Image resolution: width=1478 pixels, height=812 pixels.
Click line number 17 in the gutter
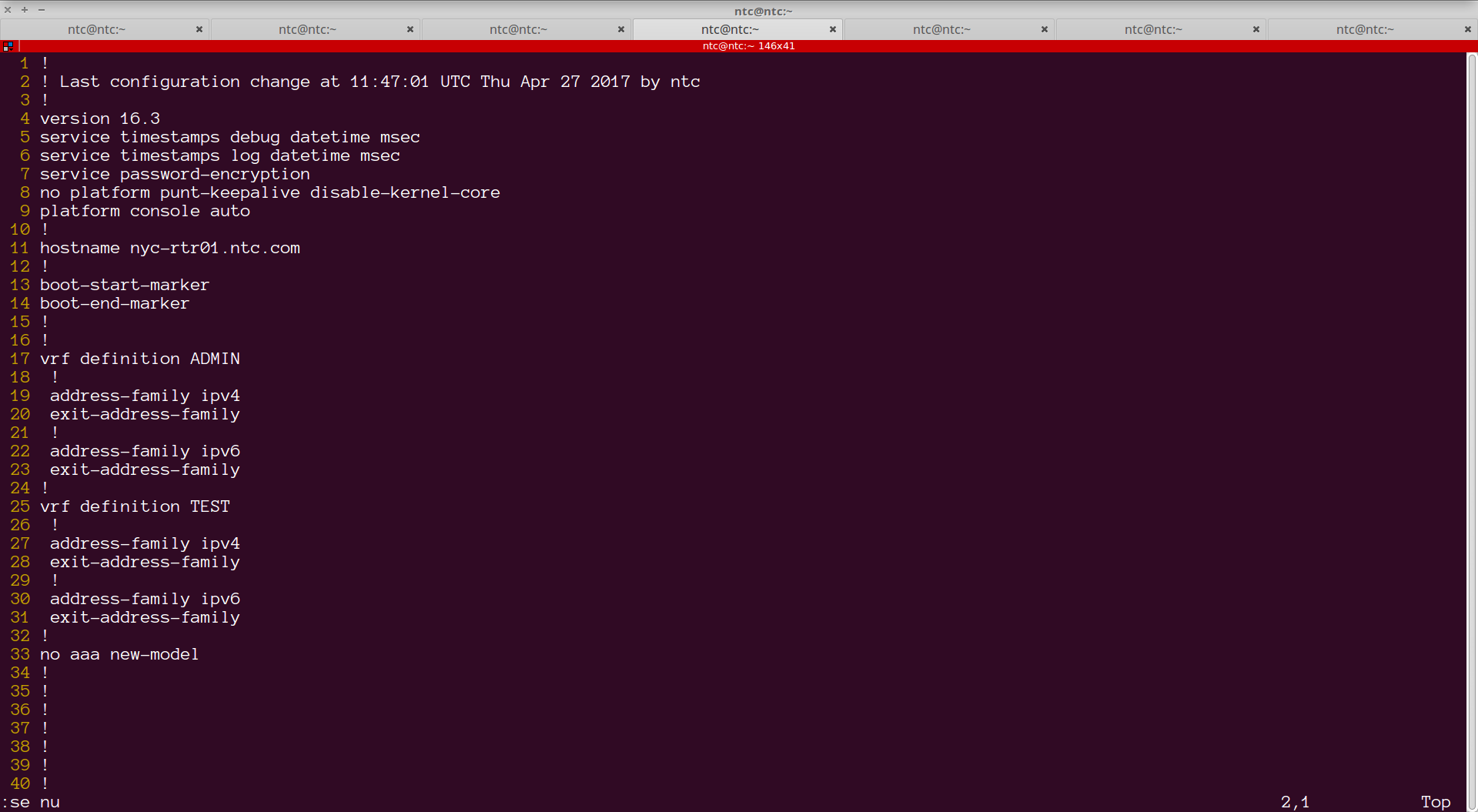click(19, 359)
